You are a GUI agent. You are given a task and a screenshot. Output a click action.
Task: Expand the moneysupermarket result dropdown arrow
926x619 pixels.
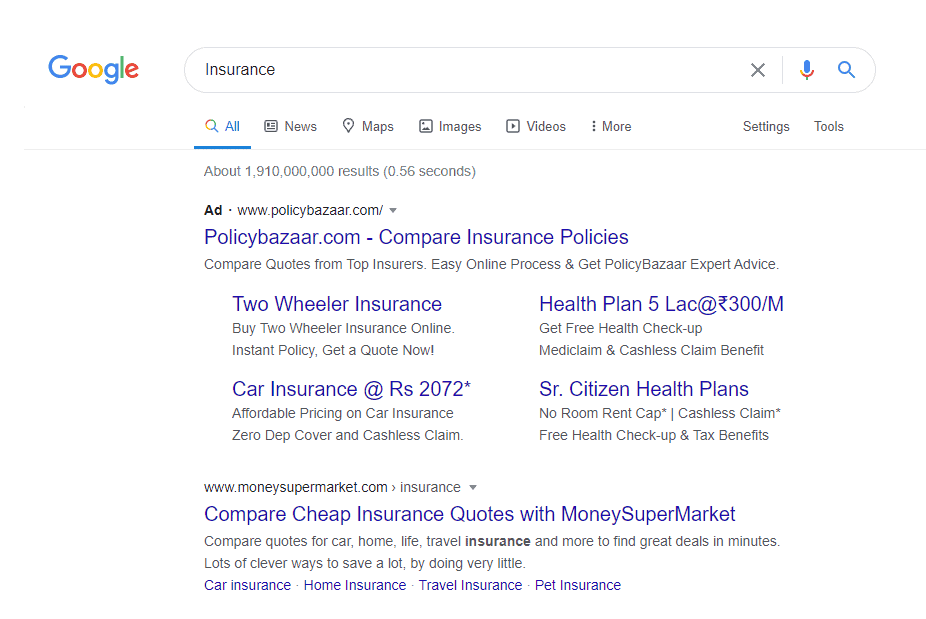[473, 487]
